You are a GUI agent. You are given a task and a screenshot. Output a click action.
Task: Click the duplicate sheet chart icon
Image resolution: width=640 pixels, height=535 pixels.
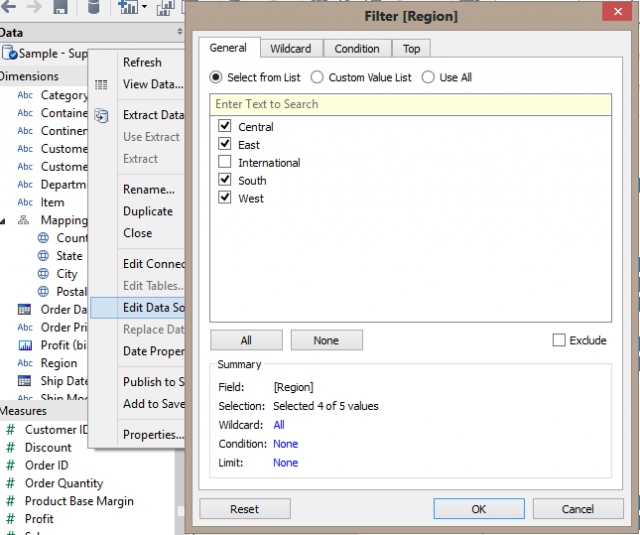166,7
